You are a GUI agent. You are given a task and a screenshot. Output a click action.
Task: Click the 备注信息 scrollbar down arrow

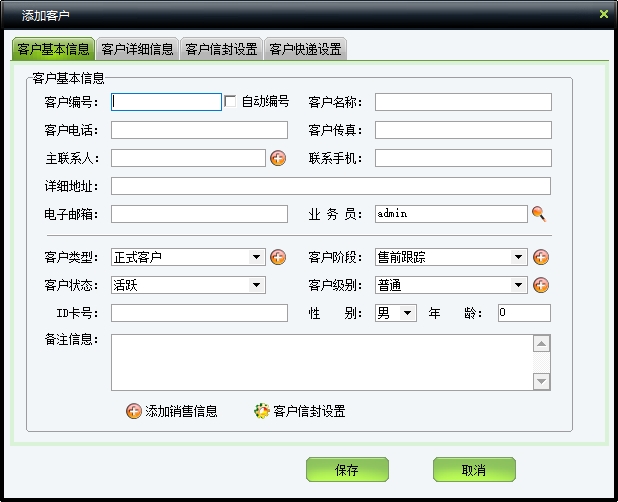coord(541,381)
